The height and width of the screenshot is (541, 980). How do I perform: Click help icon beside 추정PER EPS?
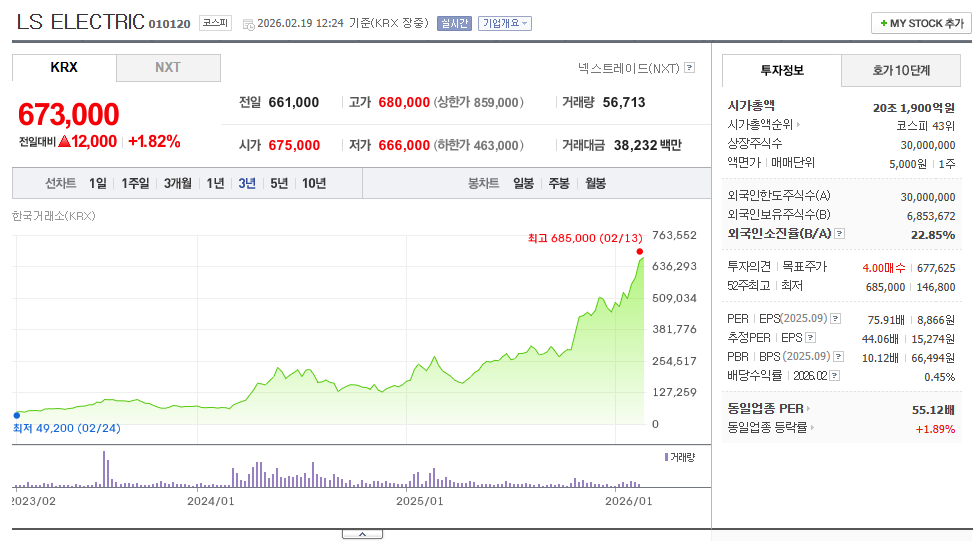[x=811, y=338]
